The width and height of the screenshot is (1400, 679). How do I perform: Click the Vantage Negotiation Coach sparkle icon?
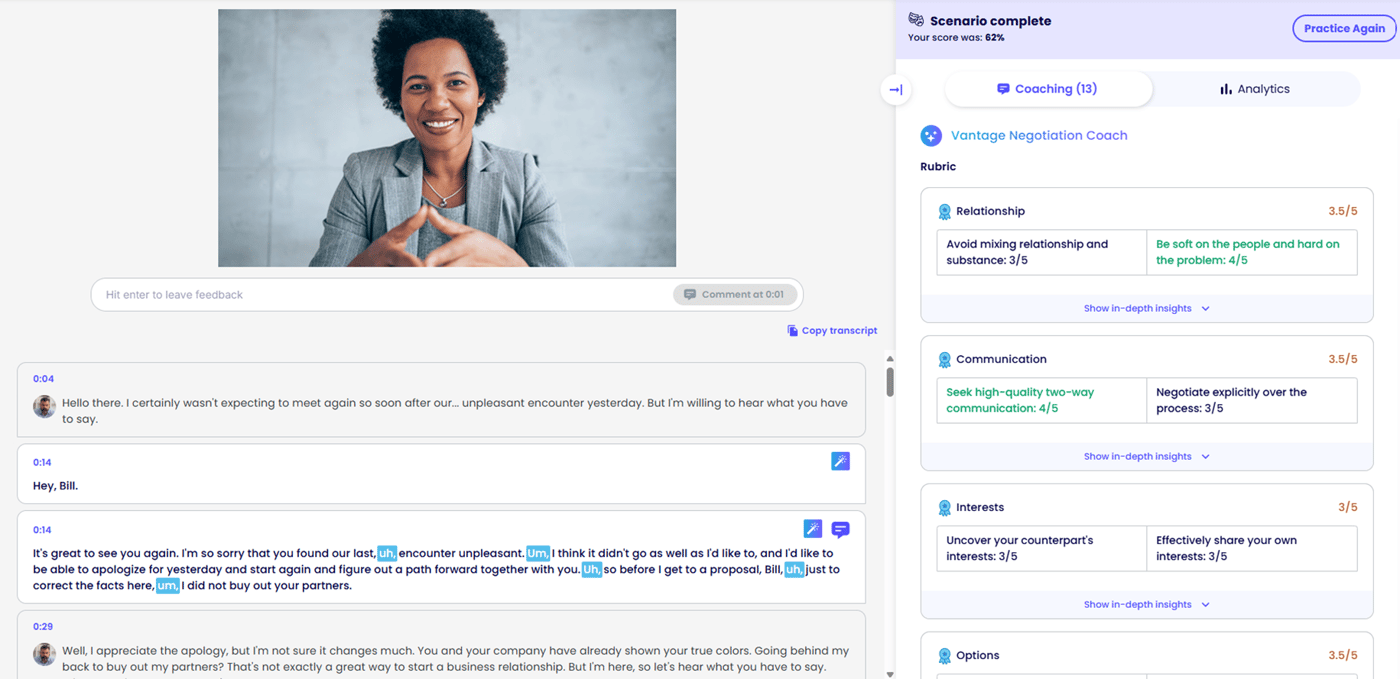click(931, 136)
